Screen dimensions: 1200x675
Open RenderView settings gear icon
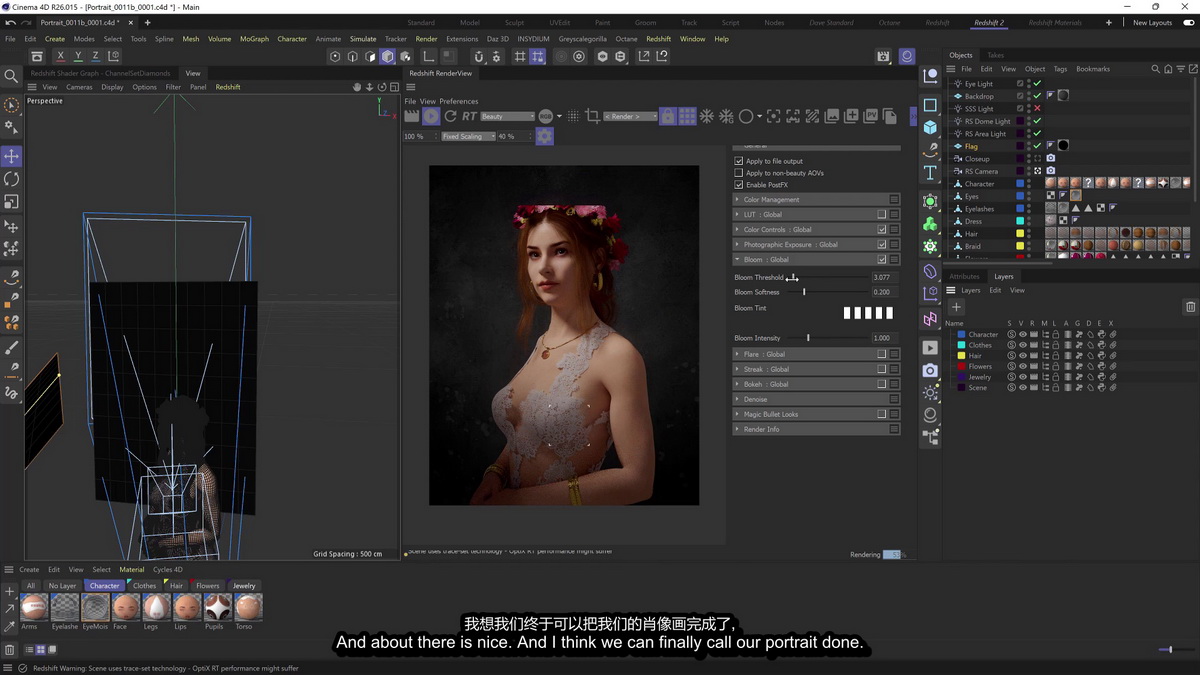click(x=544, y=136)
